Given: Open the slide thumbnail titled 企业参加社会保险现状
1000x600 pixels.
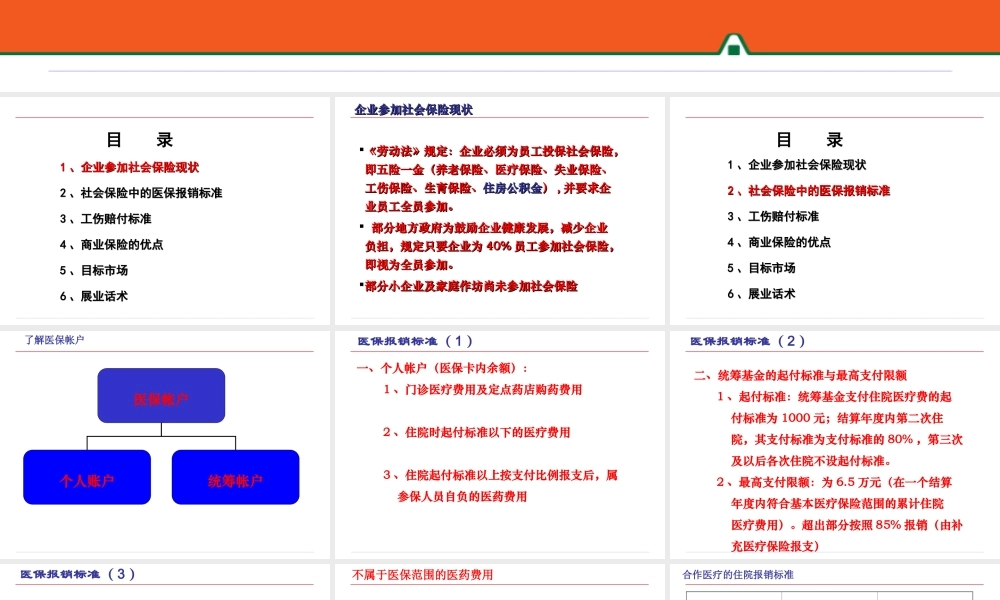Looking at the screenshot, I should tap(499, 211).
